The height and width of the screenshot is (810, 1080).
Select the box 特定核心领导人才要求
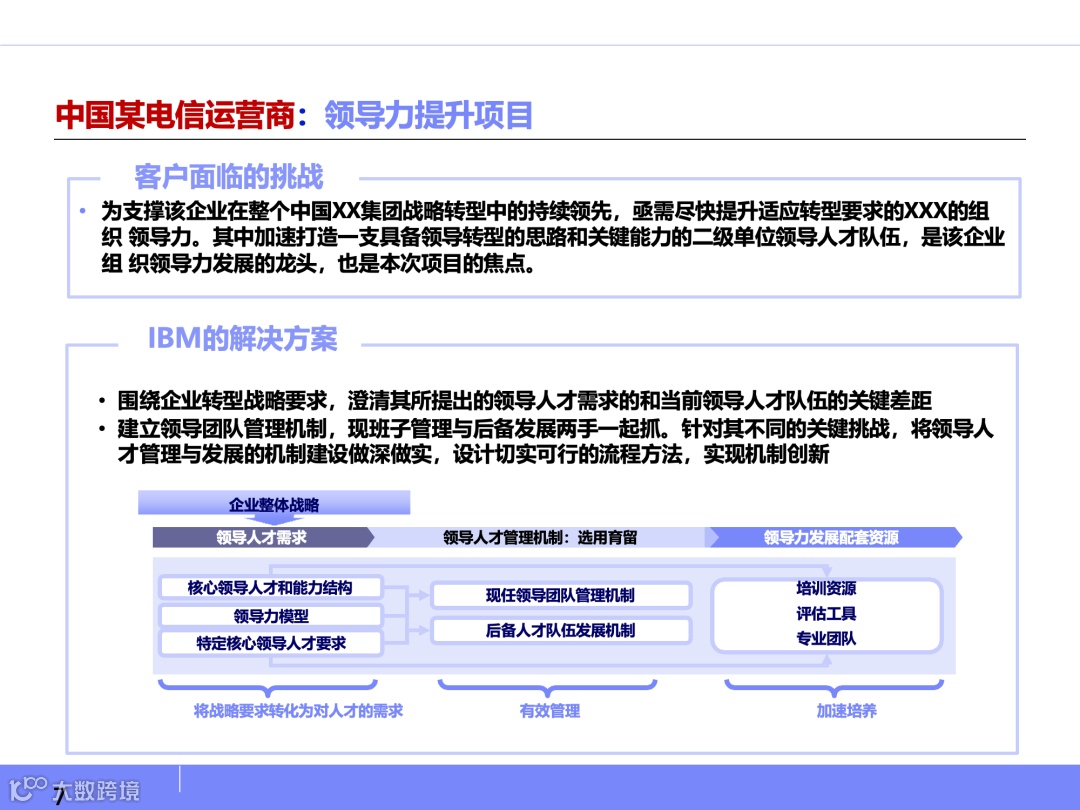[270, 643]
